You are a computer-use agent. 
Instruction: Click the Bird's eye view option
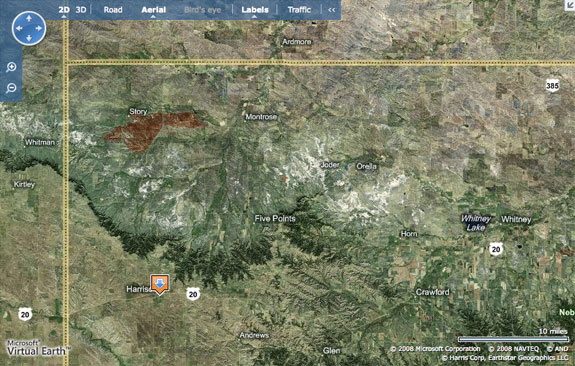(x=203, y=10)
